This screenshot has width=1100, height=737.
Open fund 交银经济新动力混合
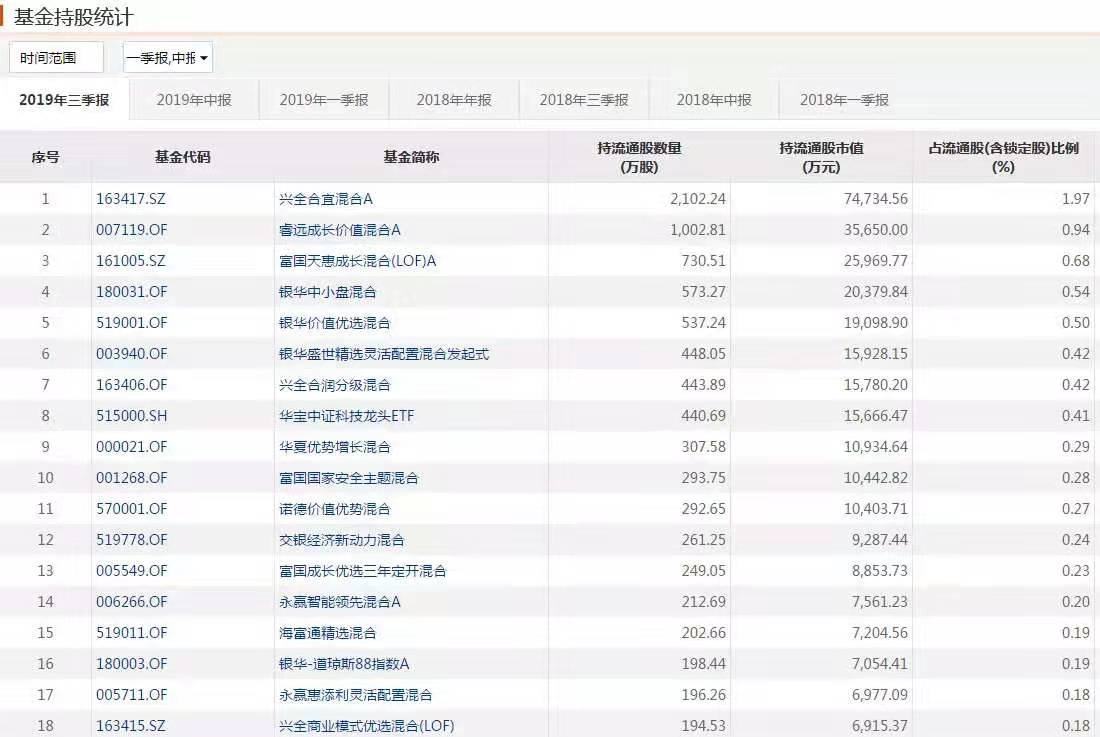click(x=342, y=539)
